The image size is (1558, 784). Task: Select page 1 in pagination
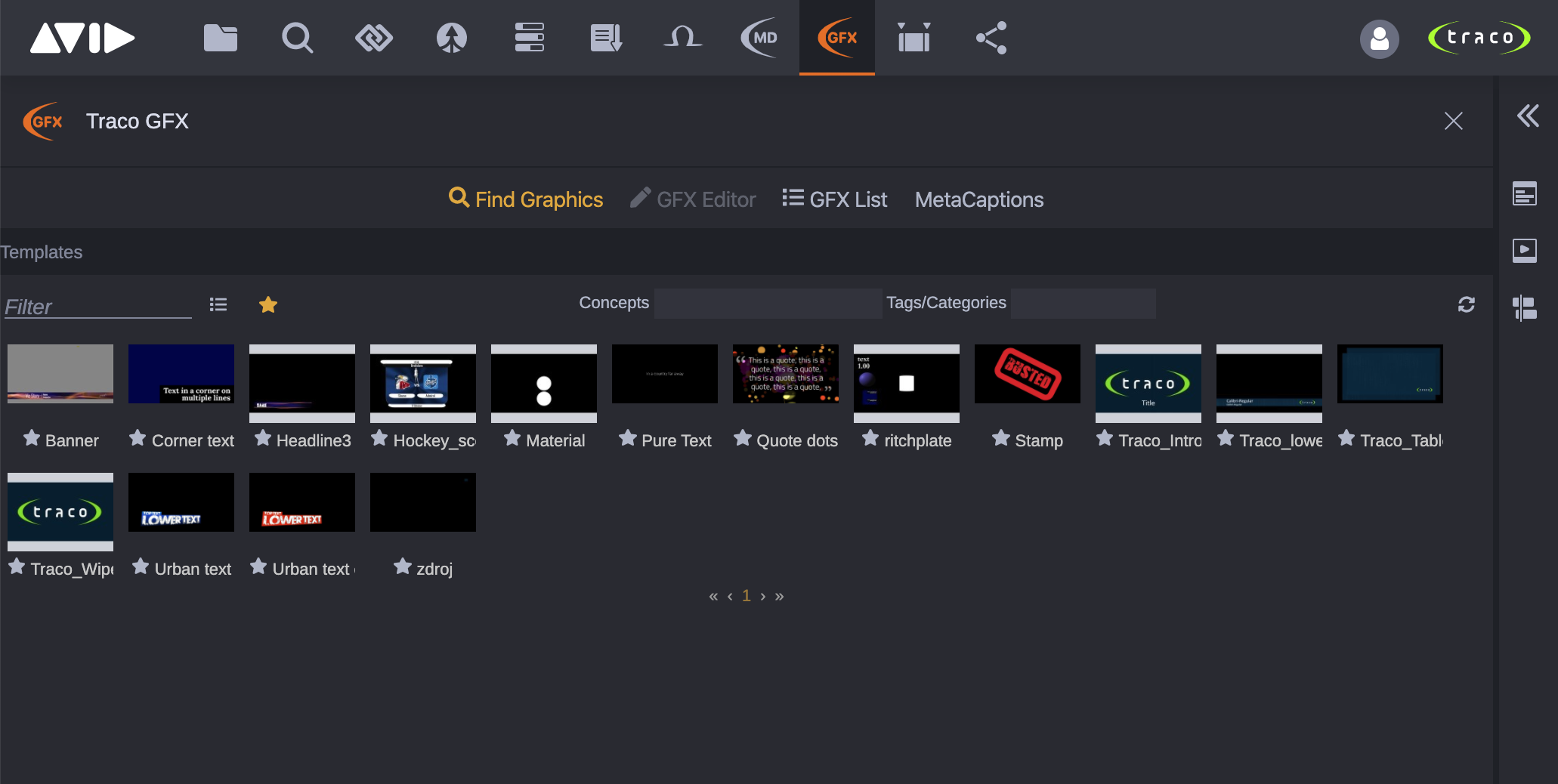point(747,596)
